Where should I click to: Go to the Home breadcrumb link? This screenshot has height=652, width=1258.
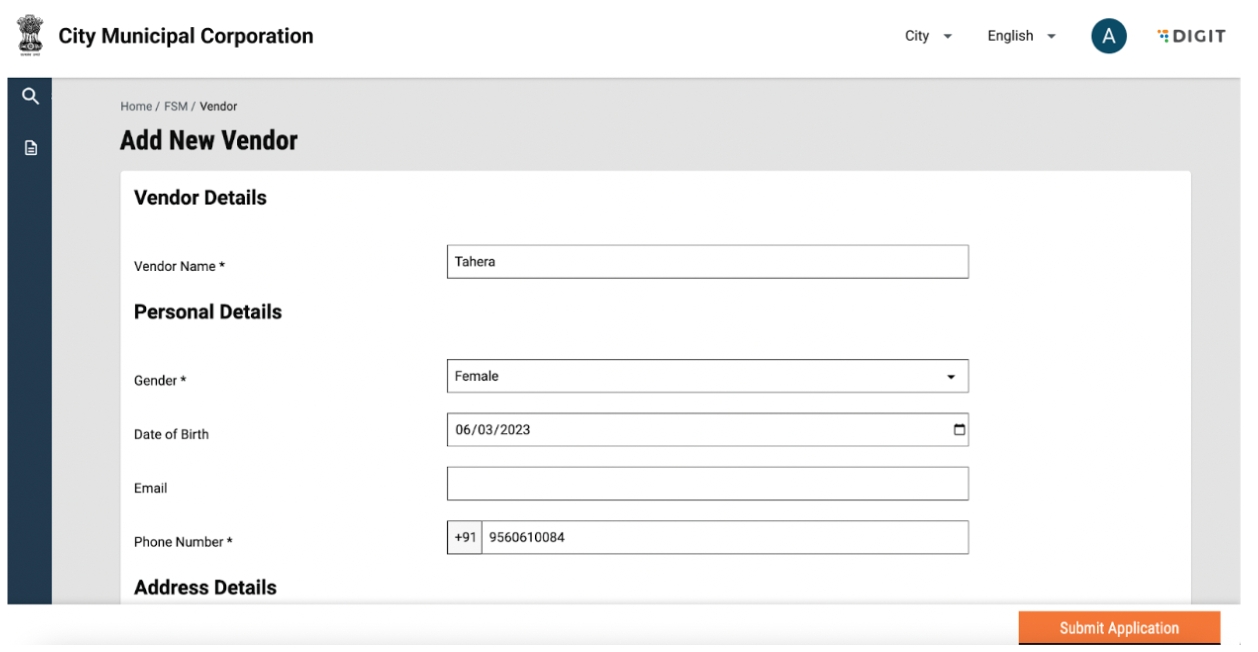[x=133, y=106]
